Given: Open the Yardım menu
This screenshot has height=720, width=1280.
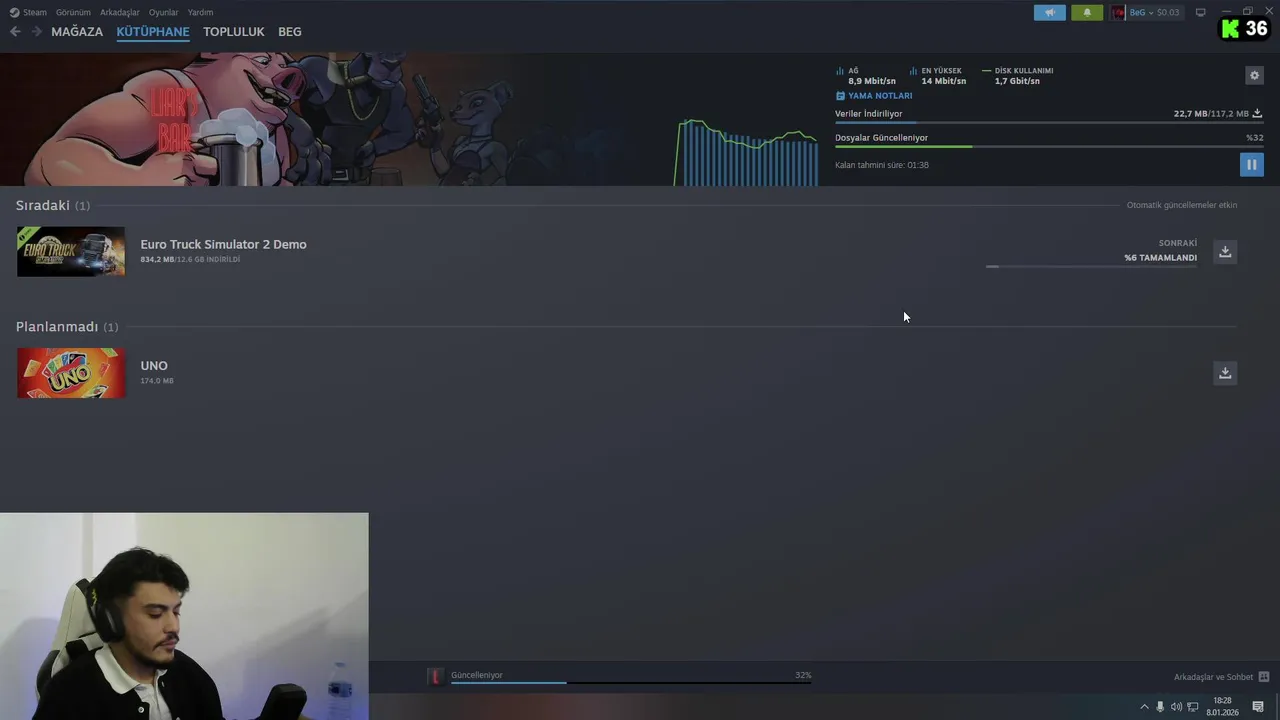Looking at the screenshot, I should pos(200,12).
